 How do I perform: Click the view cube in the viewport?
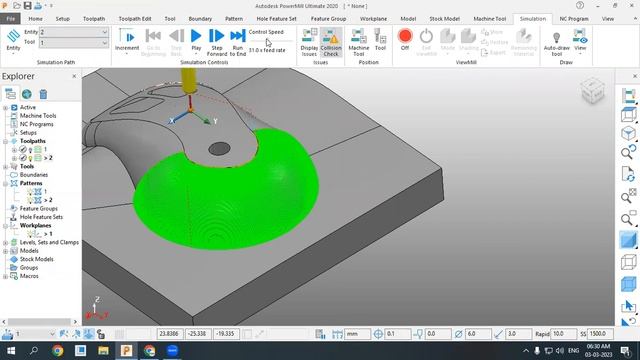592,91
